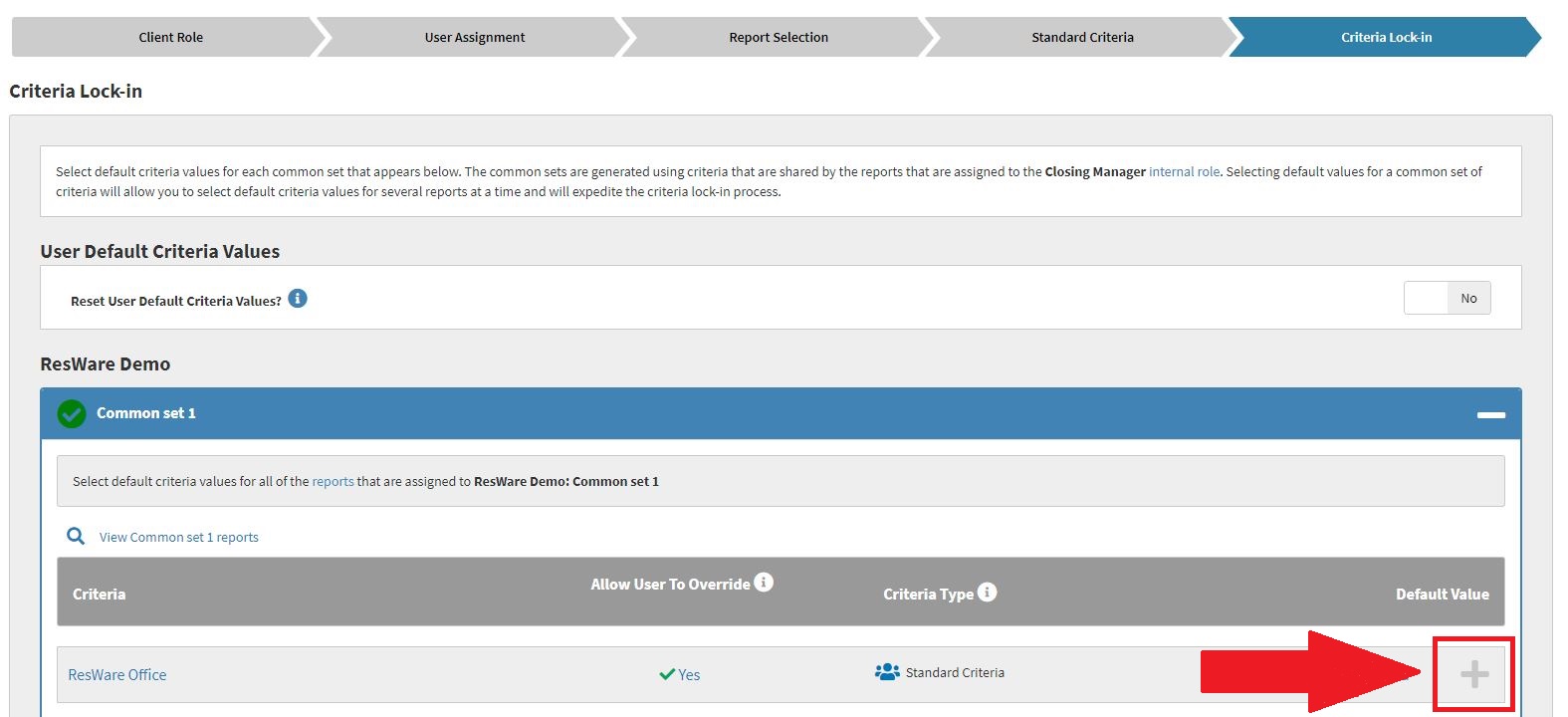Viewport: 1568px width, 717px height.
Task: Click the info icon next to Criteria Type
Action: click(987, 593)
